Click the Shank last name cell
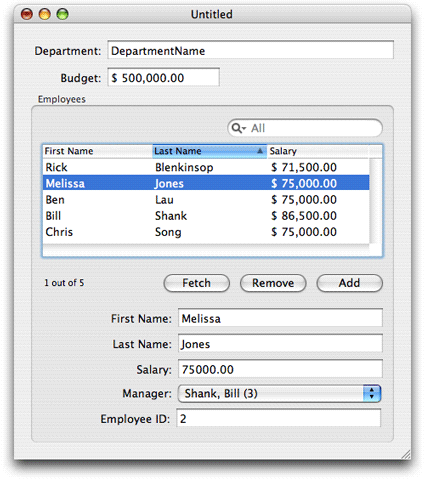Screen dimensions: 425x482 171,216
